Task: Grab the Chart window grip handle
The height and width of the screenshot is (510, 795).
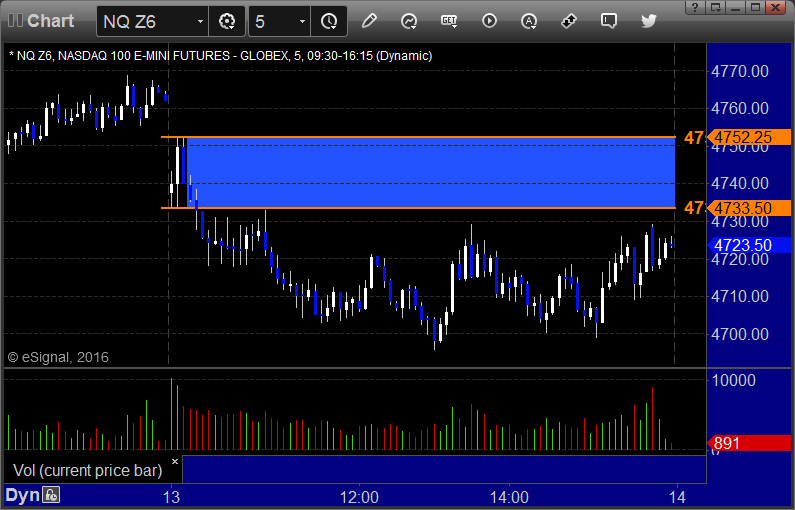Action: point(15,21)
